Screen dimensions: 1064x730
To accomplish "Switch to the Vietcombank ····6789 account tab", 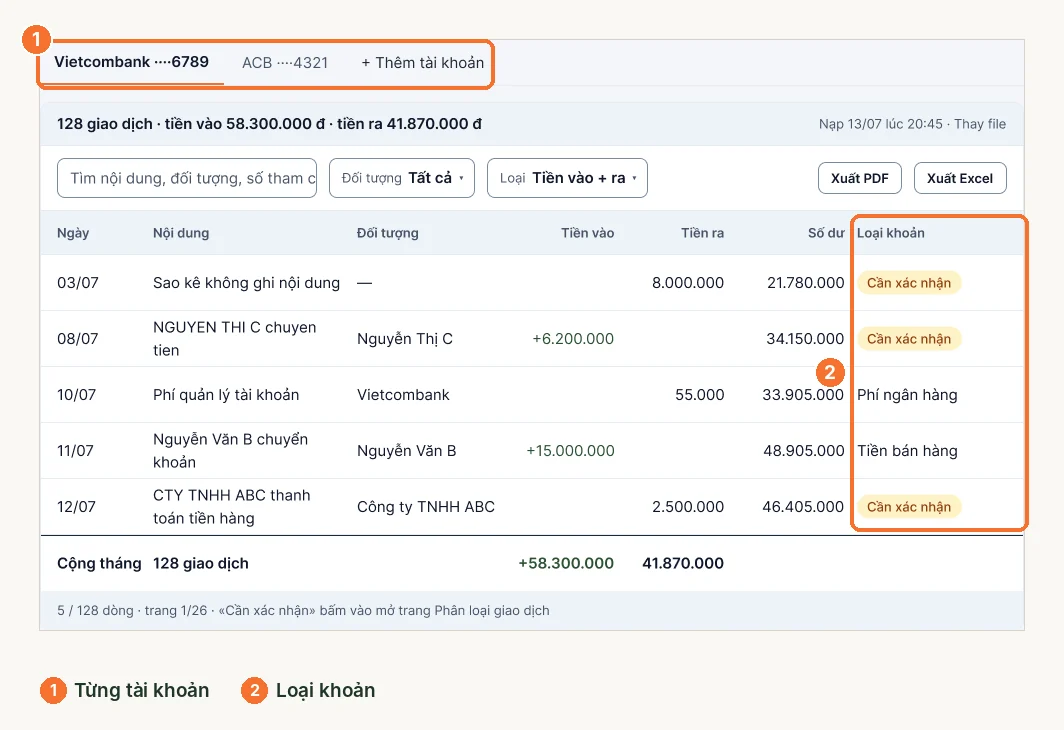I will (x=132, y=62).
